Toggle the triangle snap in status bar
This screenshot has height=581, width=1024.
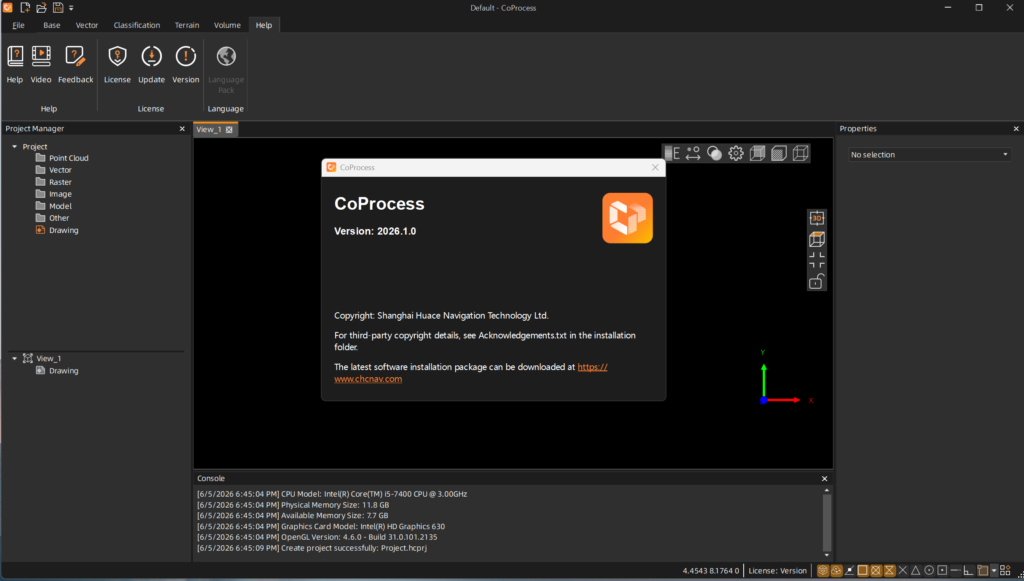(916, 571)
